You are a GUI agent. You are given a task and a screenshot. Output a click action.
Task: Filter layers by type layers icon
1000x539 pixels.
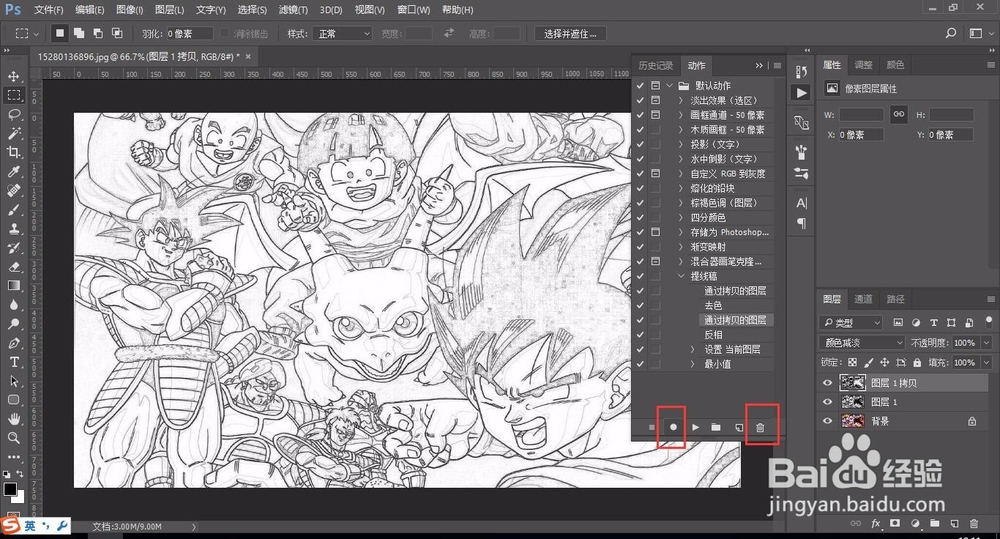coord(934,323)
